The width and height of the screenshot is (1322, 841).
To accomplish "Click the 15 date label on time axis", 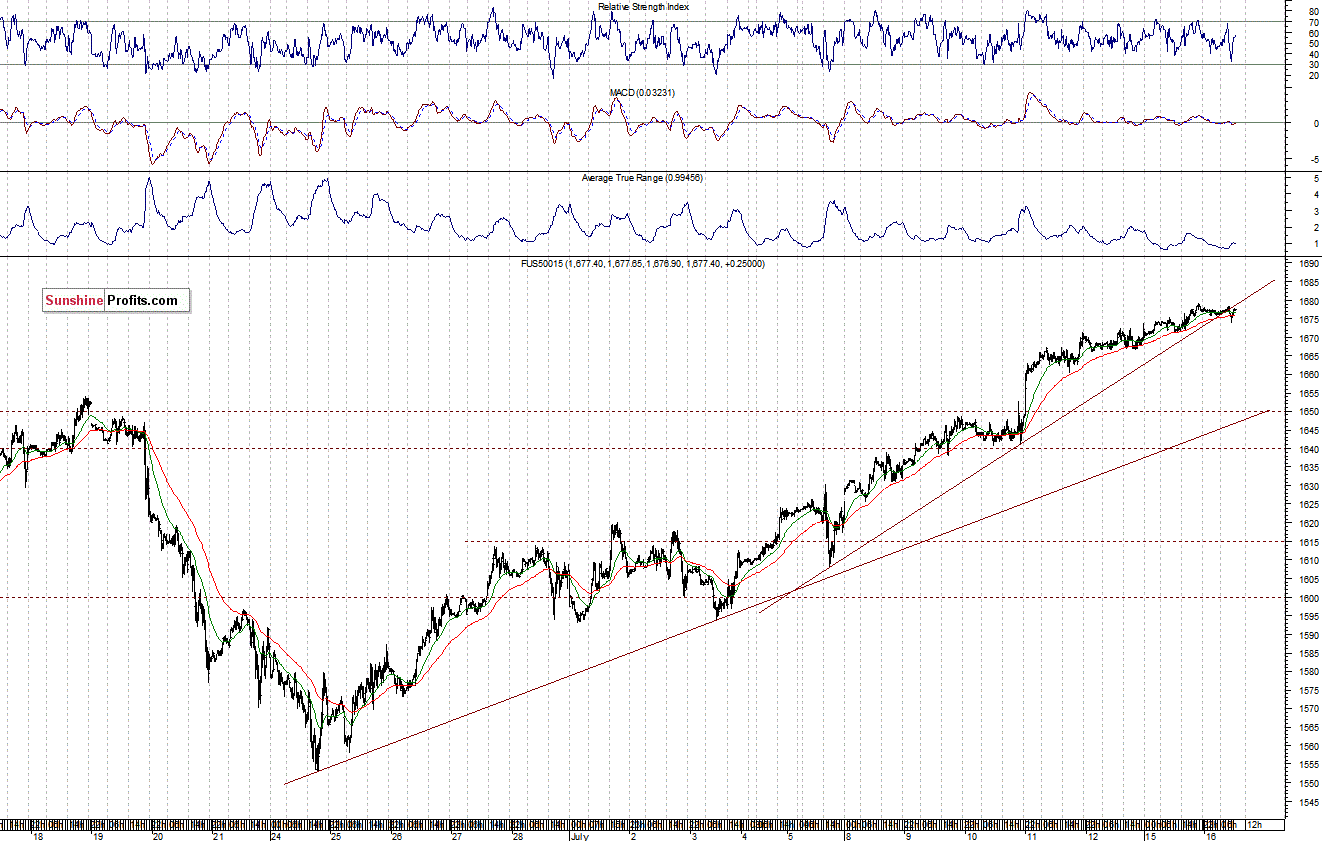I will click(1151, 835).
